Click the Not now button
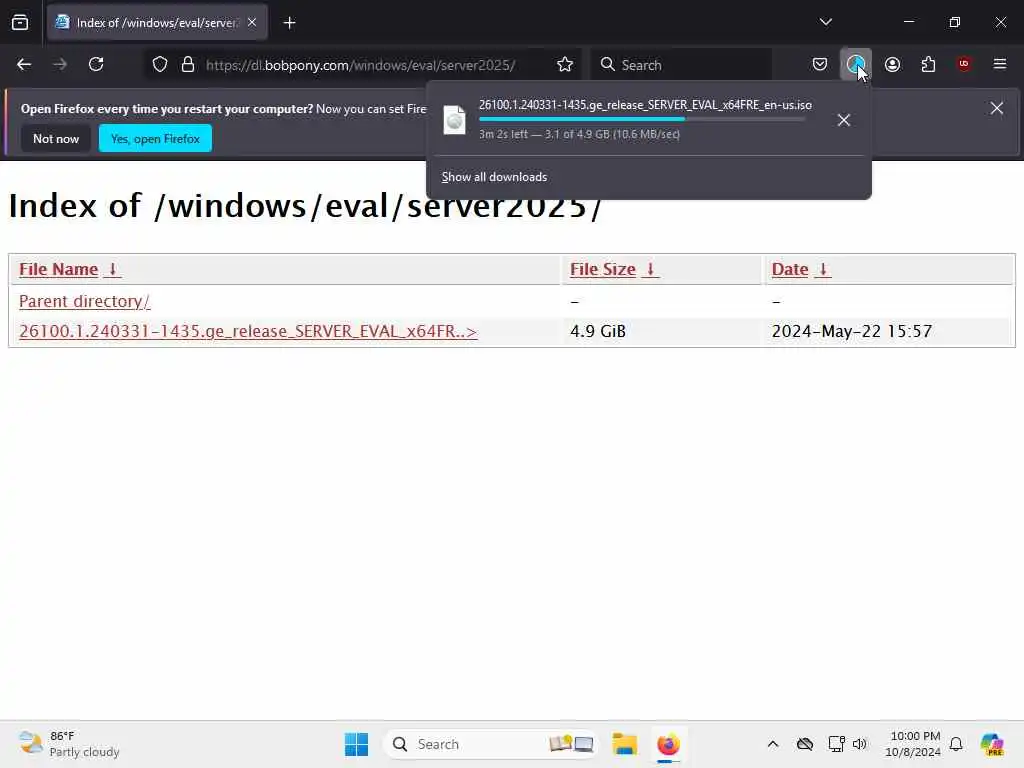This screenshot has width=1024, height=768. pos(56,138)
